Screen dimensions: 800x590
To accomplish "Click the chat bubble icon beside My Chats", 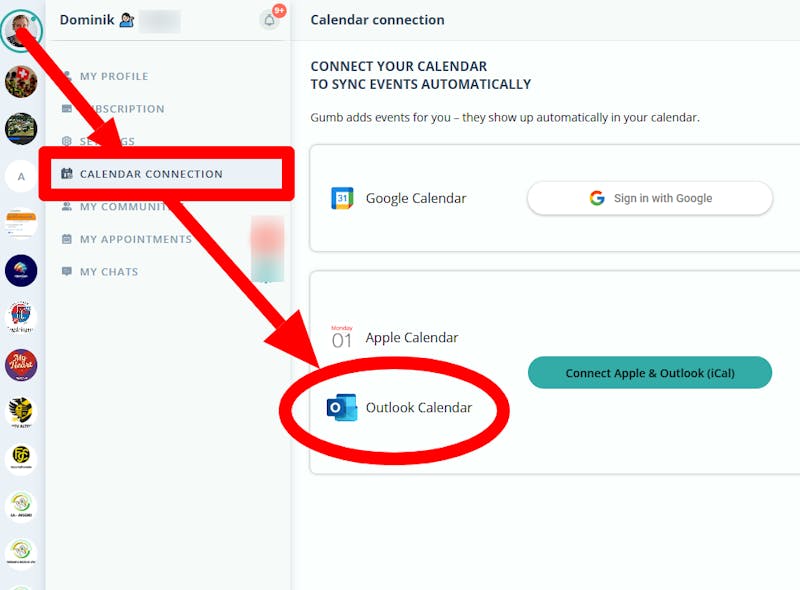I will pos(67,272).
